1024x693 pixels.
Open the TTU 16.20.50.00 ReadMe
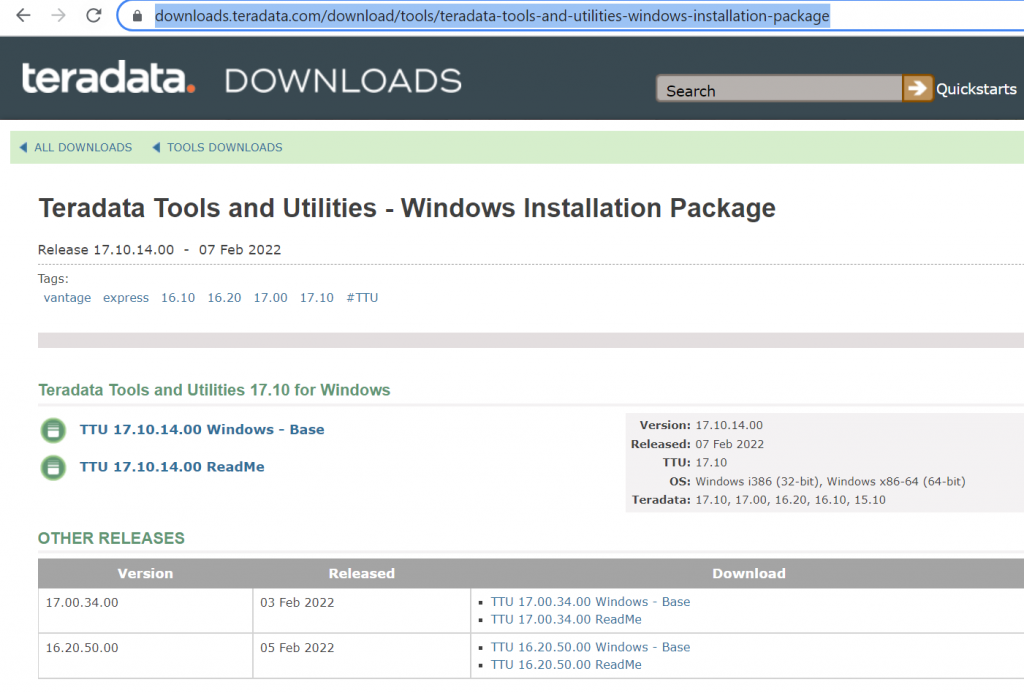coord(566,664)
